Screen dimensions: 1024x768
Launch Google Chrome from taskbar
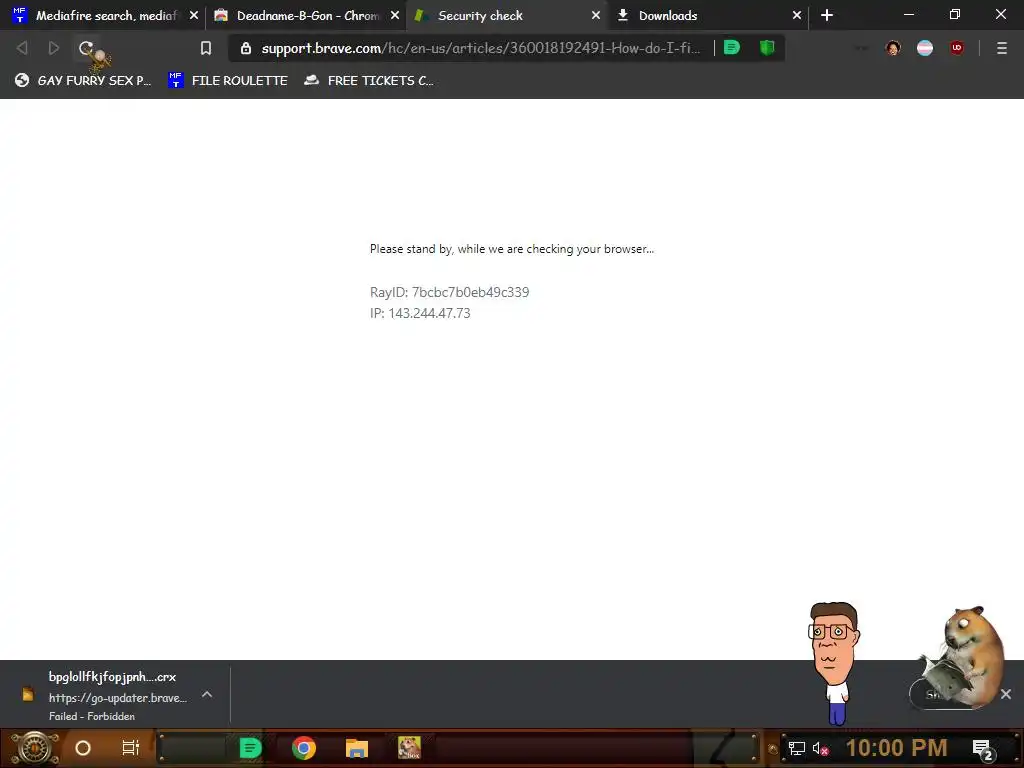point(304,748)
